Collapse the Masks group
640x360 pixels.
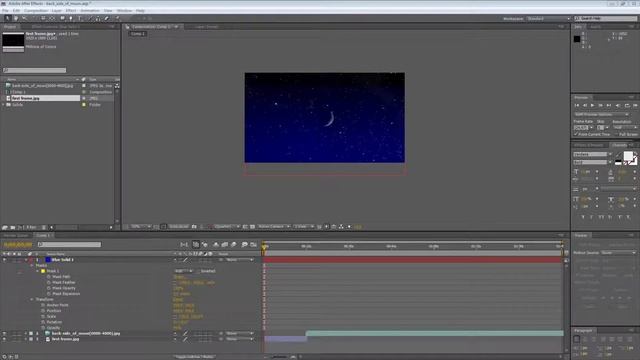[x=32, y=265]
